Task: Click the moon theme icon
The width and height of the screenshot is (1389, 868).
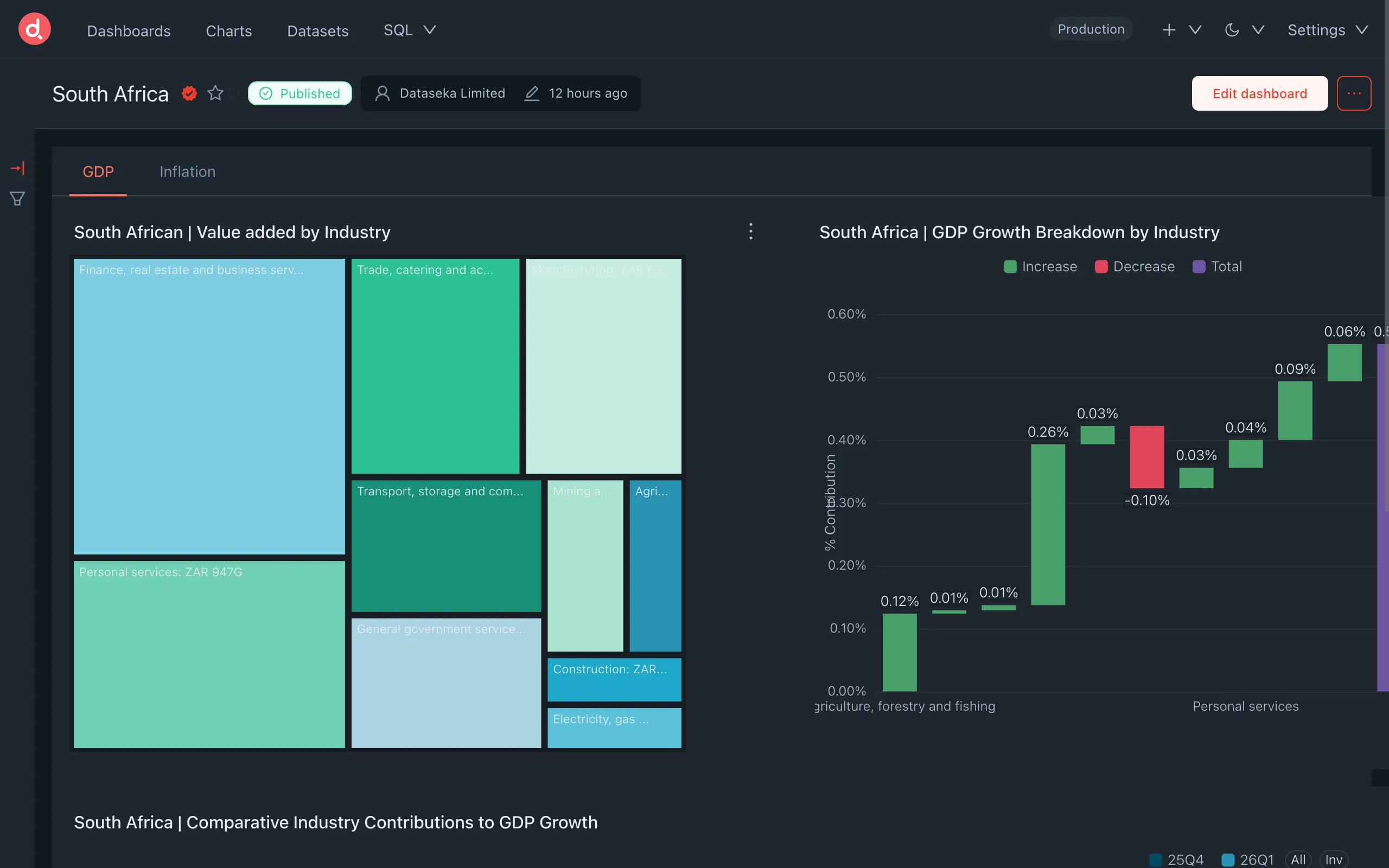Action: (x=1232, y=30)
